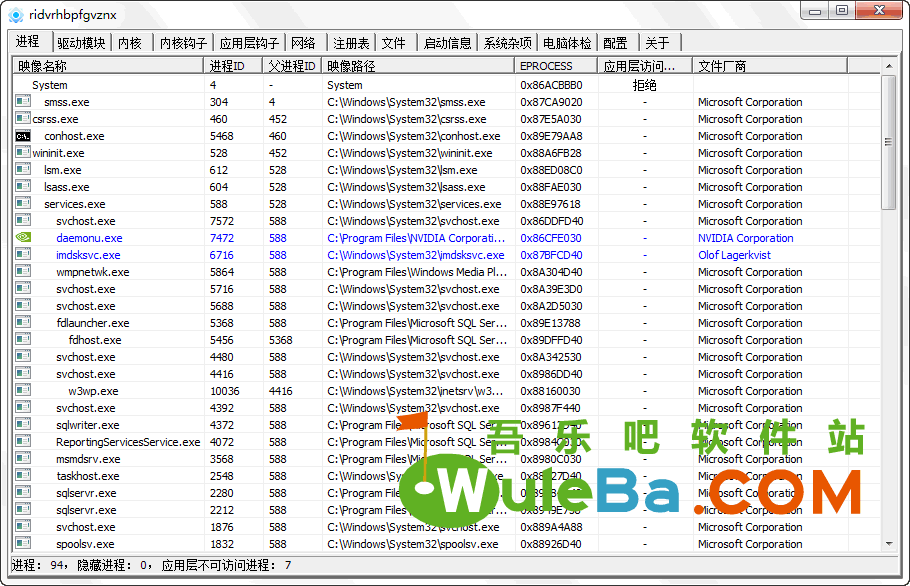Sort by the 文件厂商 column header
910x586 pixels.
770,66
